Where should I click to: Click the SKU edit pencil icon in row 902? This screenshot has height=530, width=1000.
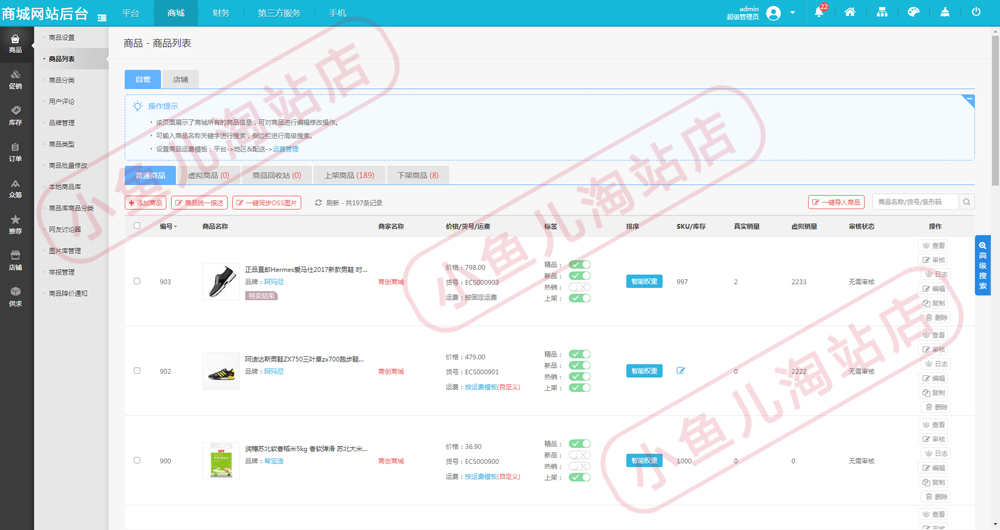(680, 371)
